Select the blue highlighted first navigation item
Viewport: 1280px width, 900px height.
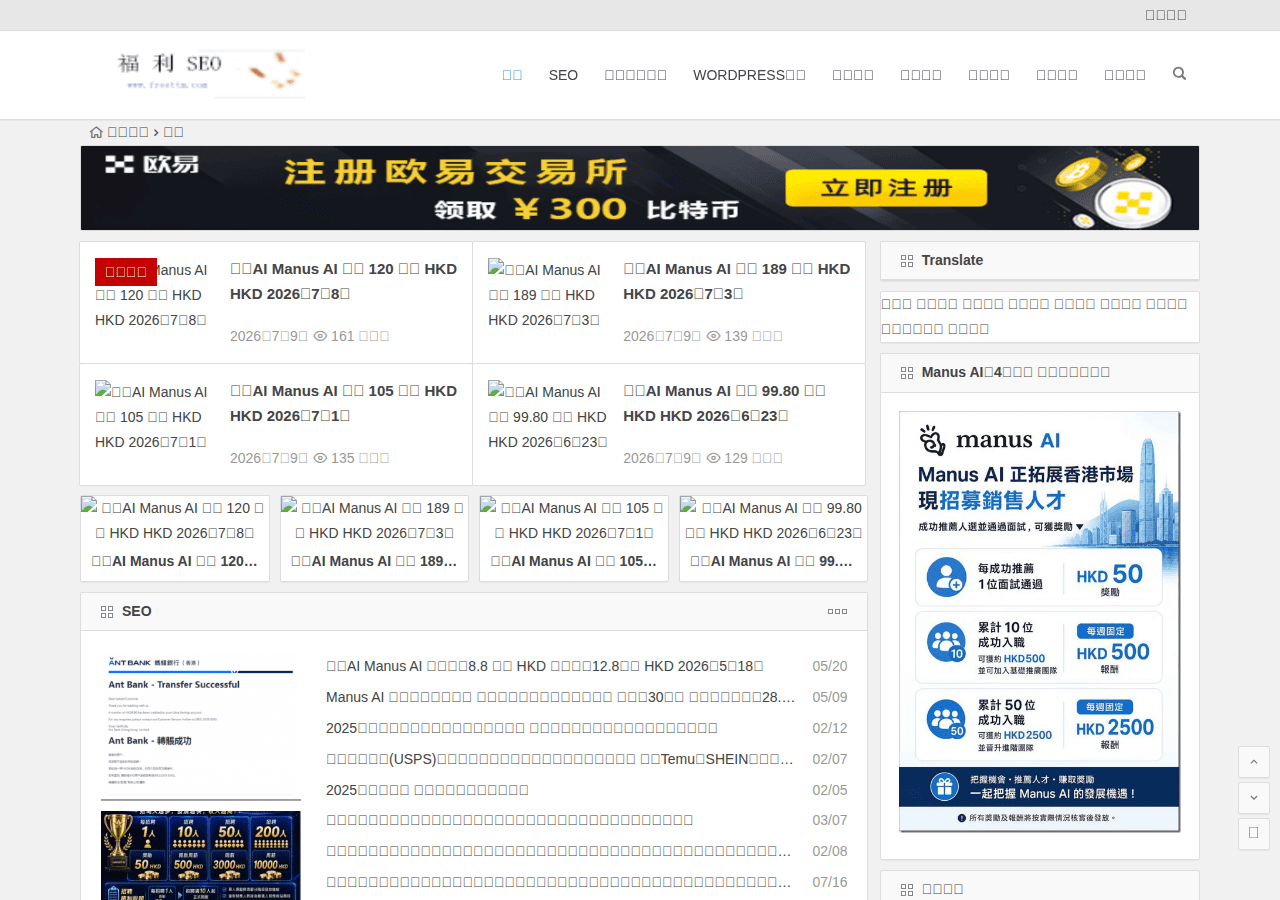(x=512, y=75)
